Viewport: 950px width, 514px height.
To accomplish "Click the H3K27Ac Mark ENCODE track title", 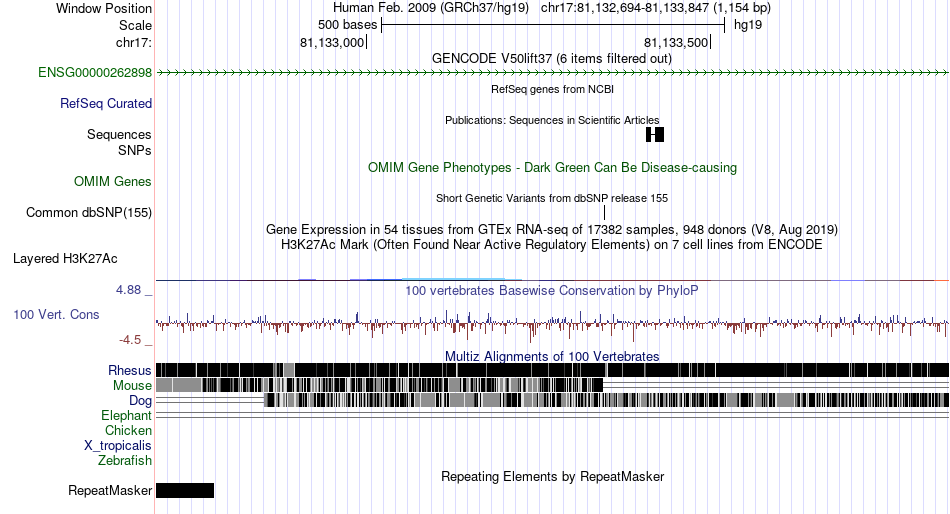I will pos(552,245).
